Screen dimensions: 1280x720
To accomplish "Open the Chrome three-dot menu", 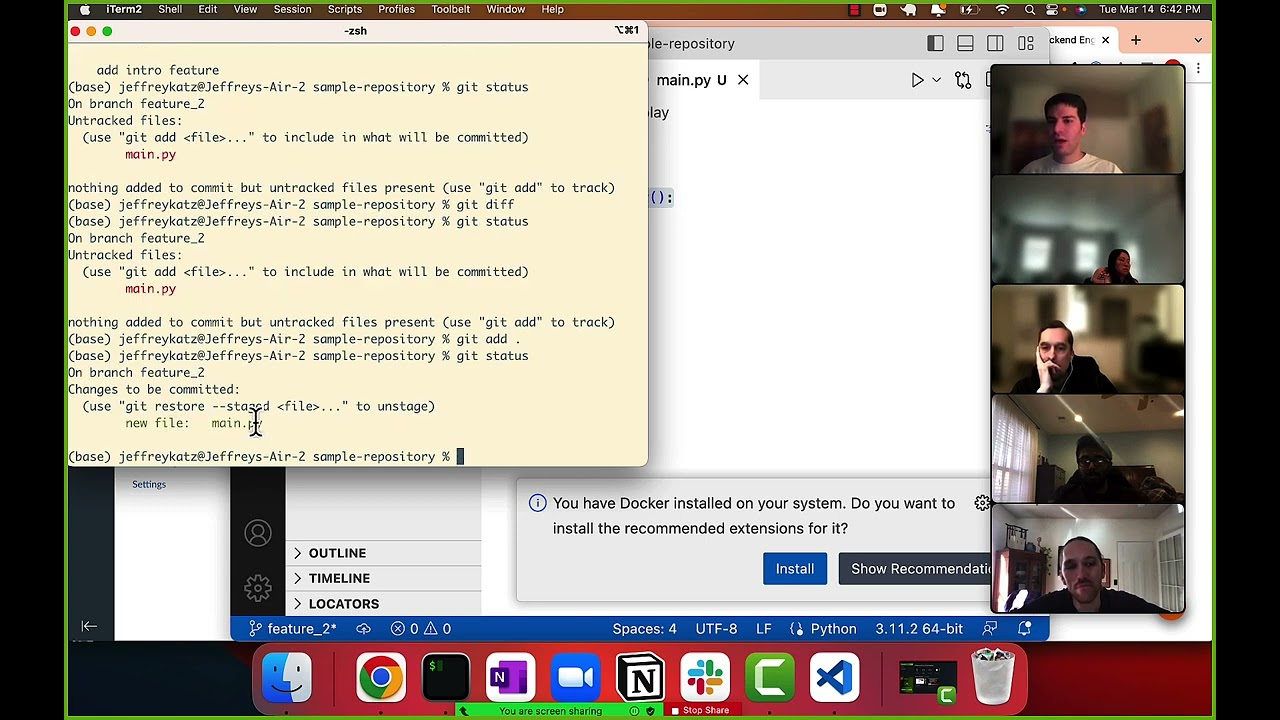I will point(1198,69).
